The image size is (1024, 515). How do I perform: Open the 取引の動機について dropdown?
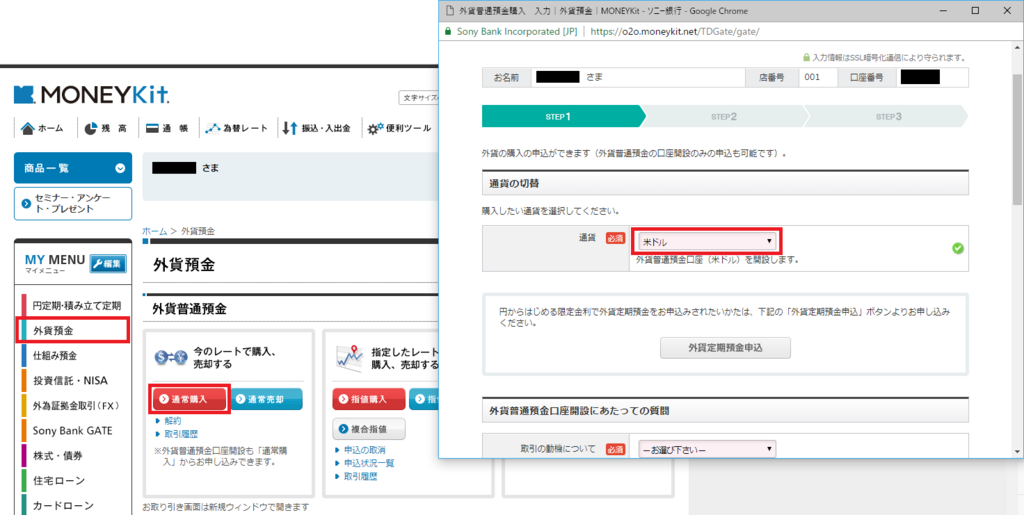[707, 449]
